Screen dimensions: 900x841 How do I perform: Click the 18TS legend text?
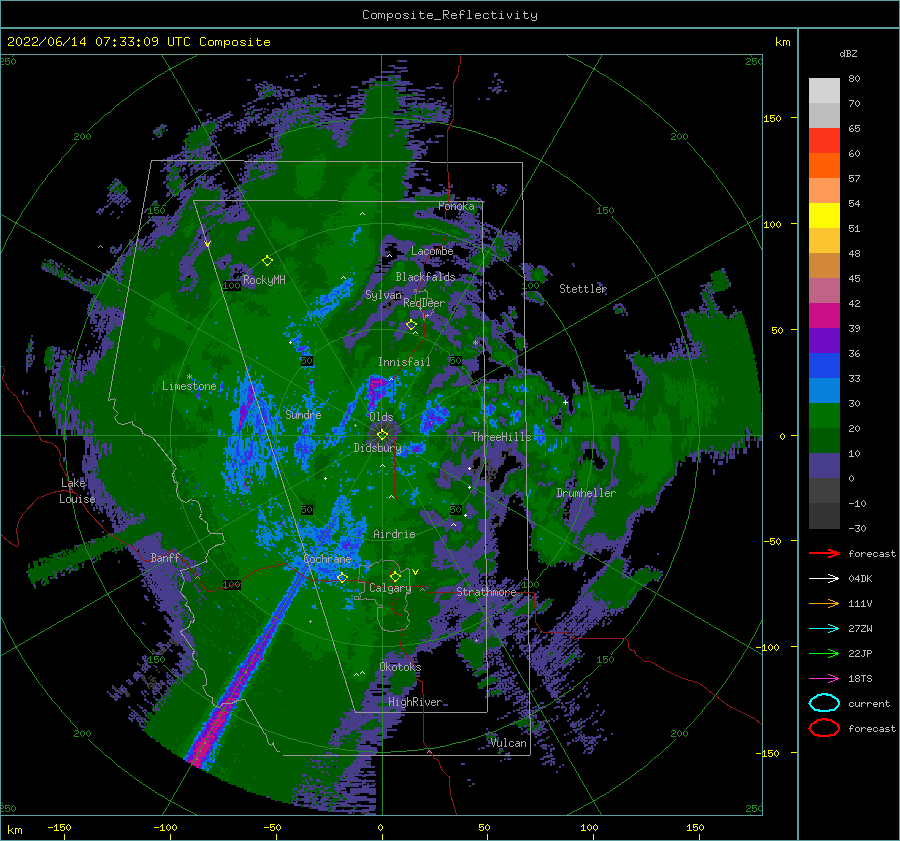tap(860, 679)
